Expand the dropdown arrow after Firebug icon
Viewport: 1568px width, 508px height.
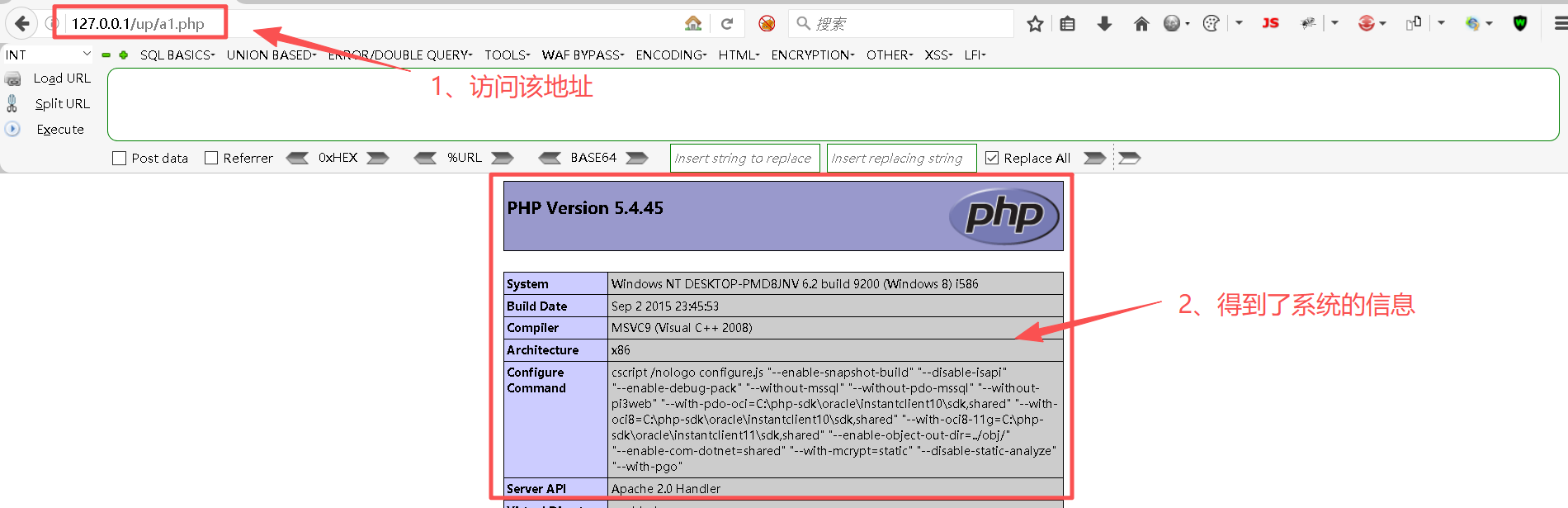(x=1334, y=23)
